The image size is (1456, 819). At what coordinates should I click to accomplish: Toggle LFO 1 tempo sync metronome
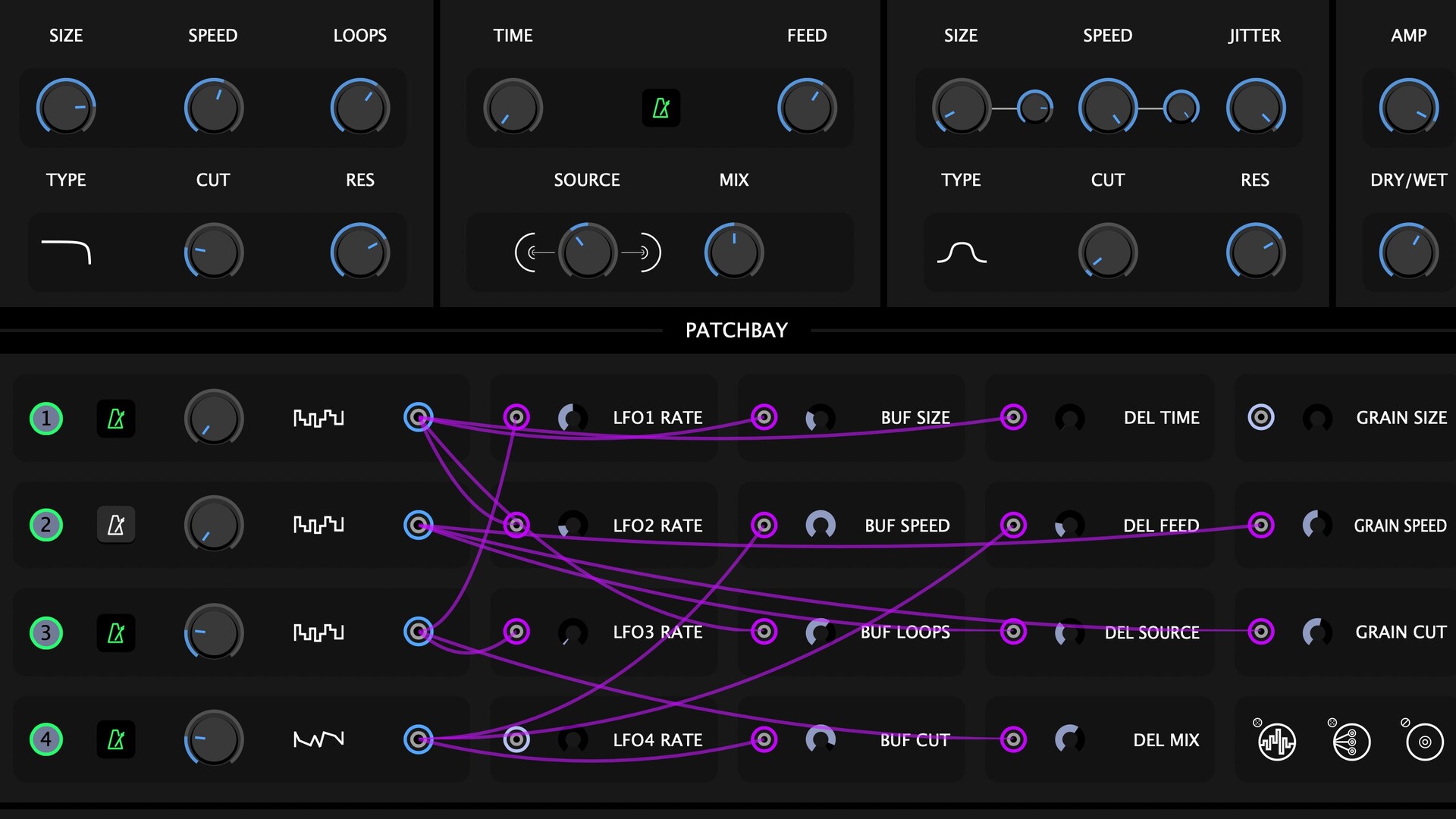tap(116, 418)
